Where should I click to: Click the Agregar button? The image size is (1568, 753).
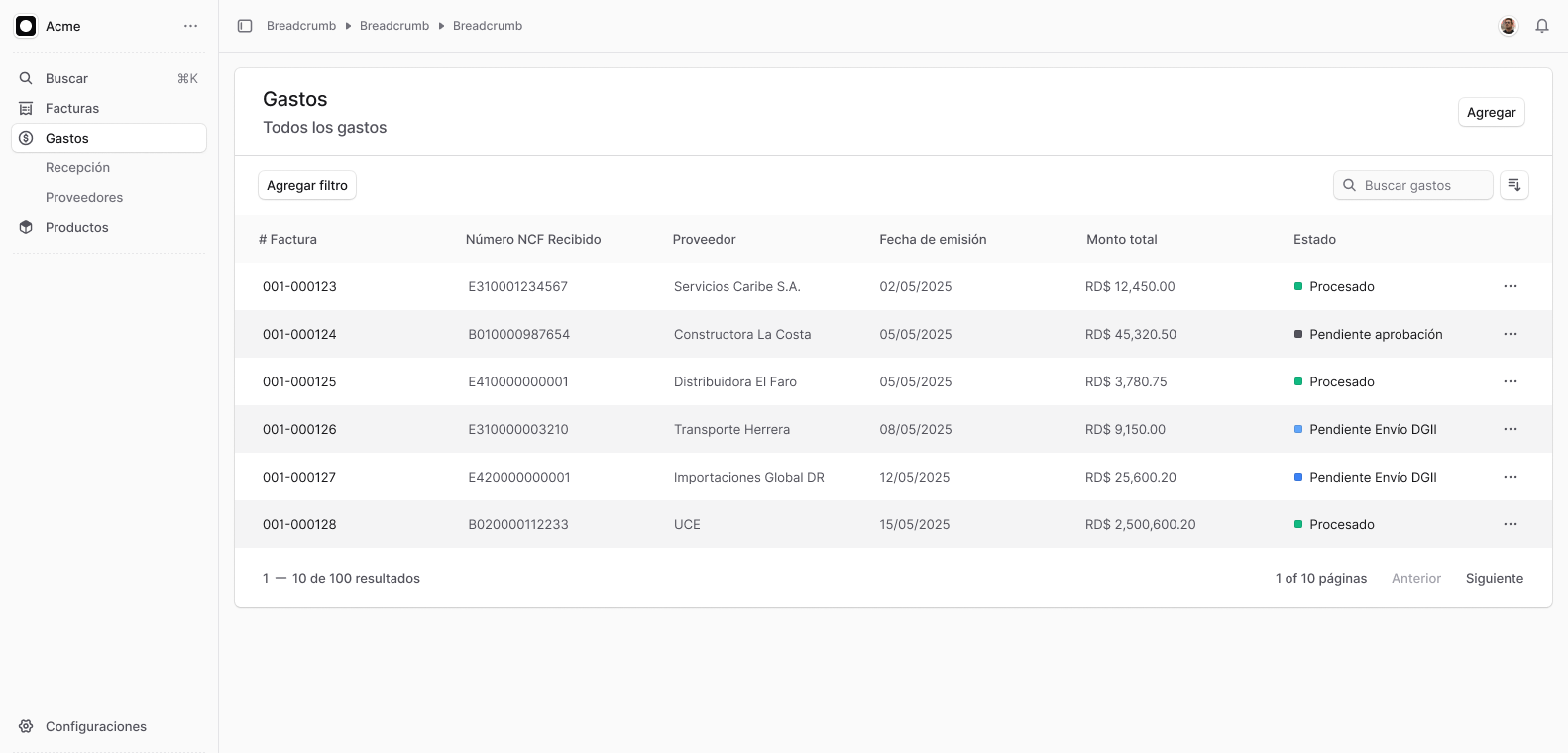click(1491, 112)
